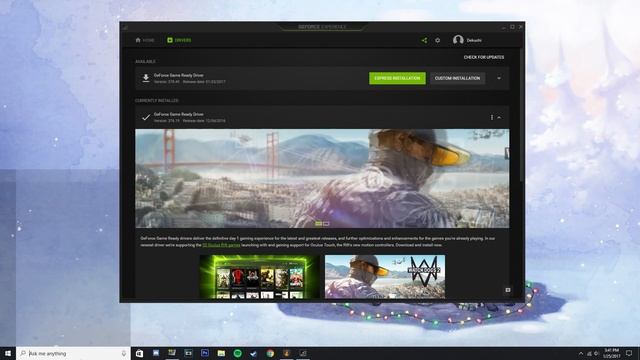The image size is (640, 360).
Task: Click the Ask me anything search box
Action: point(73,353)
